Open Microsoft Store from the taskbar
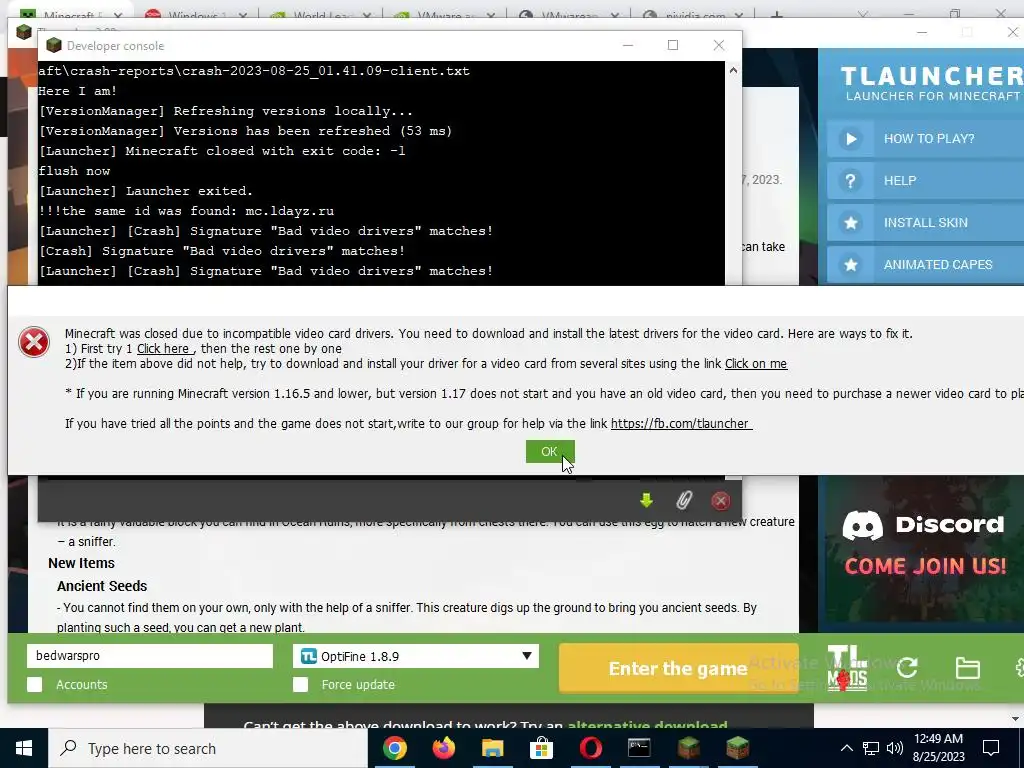 (x=541, y=748)
